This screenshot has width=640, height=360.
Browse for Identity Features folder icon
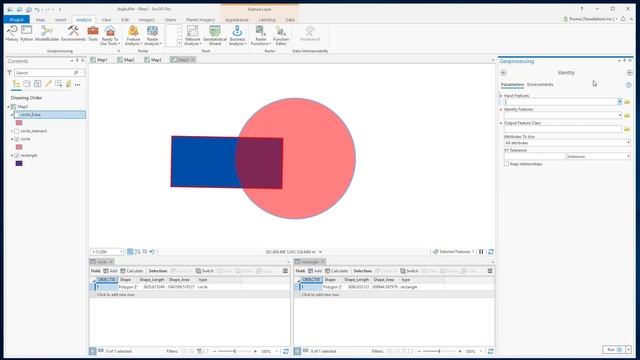point(627,116)
